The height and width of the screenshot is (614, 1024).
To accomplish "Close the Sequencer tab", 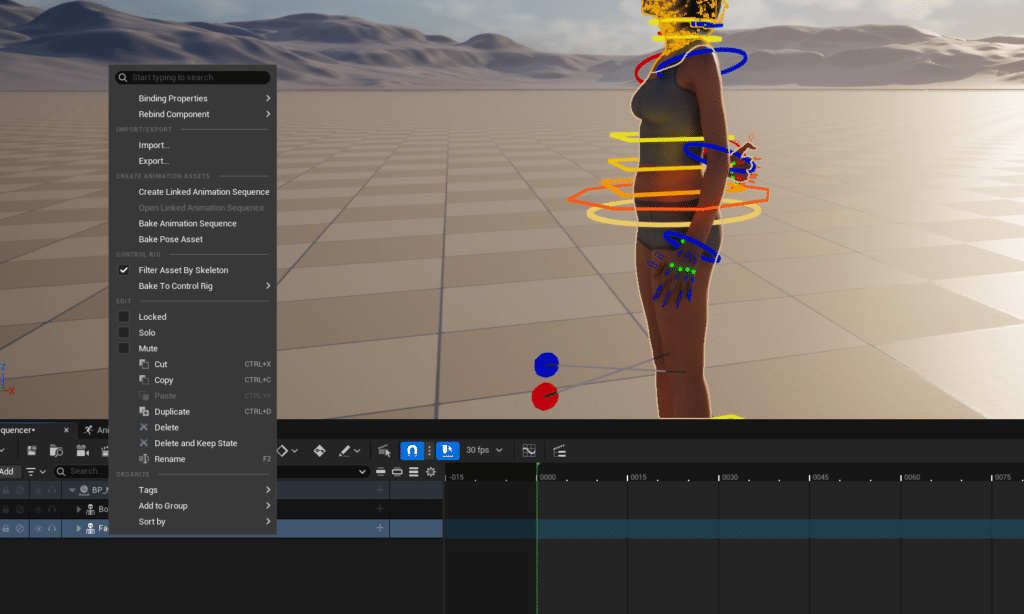I will pos(66,430).
